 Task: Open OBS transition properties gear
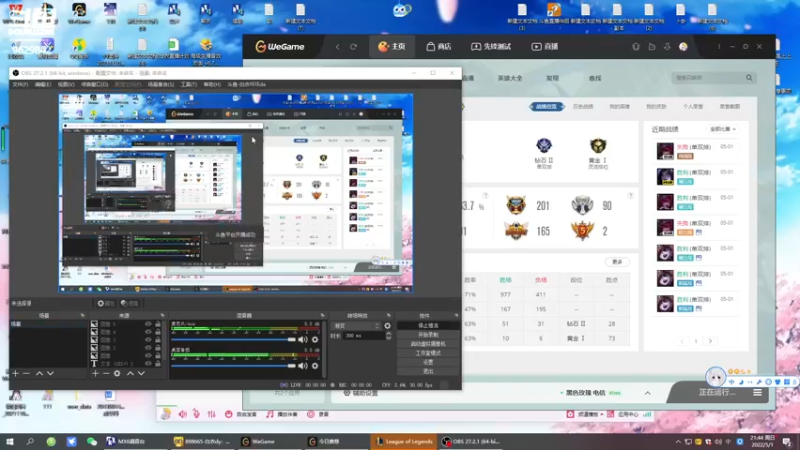[x=387, y=326]
